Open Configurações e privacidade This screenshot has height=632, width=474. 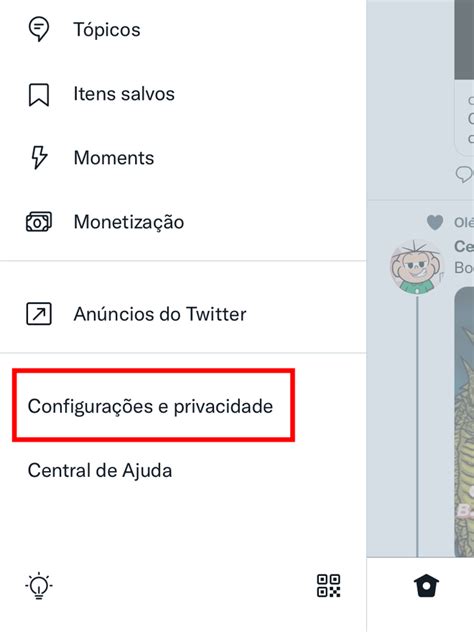tap(150, 406)
